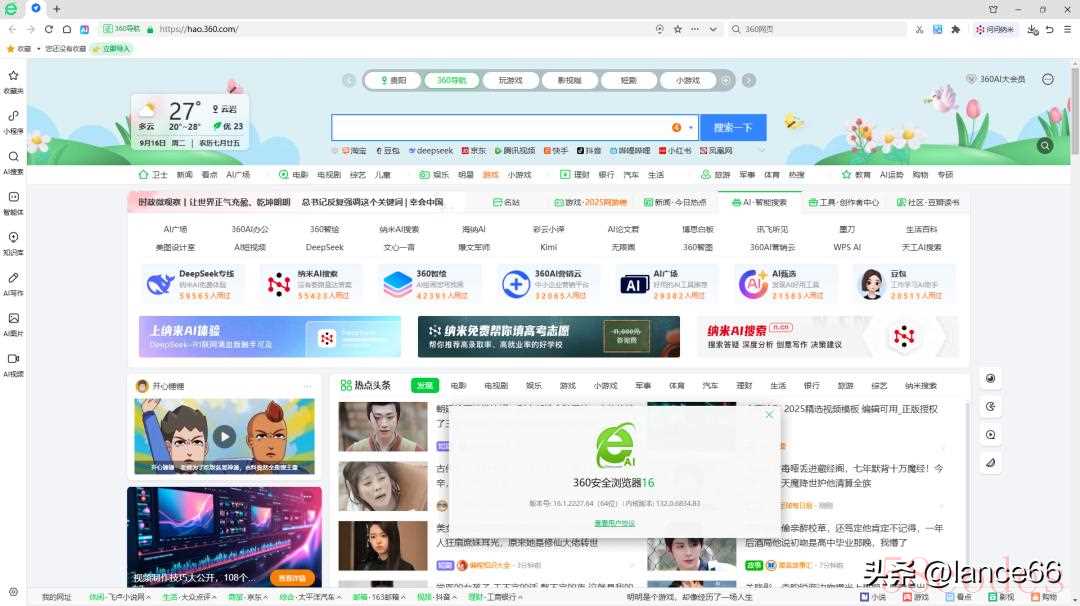1080x606 pixels.
Task: Open the browser hamburger menu
Action: pyautogui.click(x=1068, y=30)
